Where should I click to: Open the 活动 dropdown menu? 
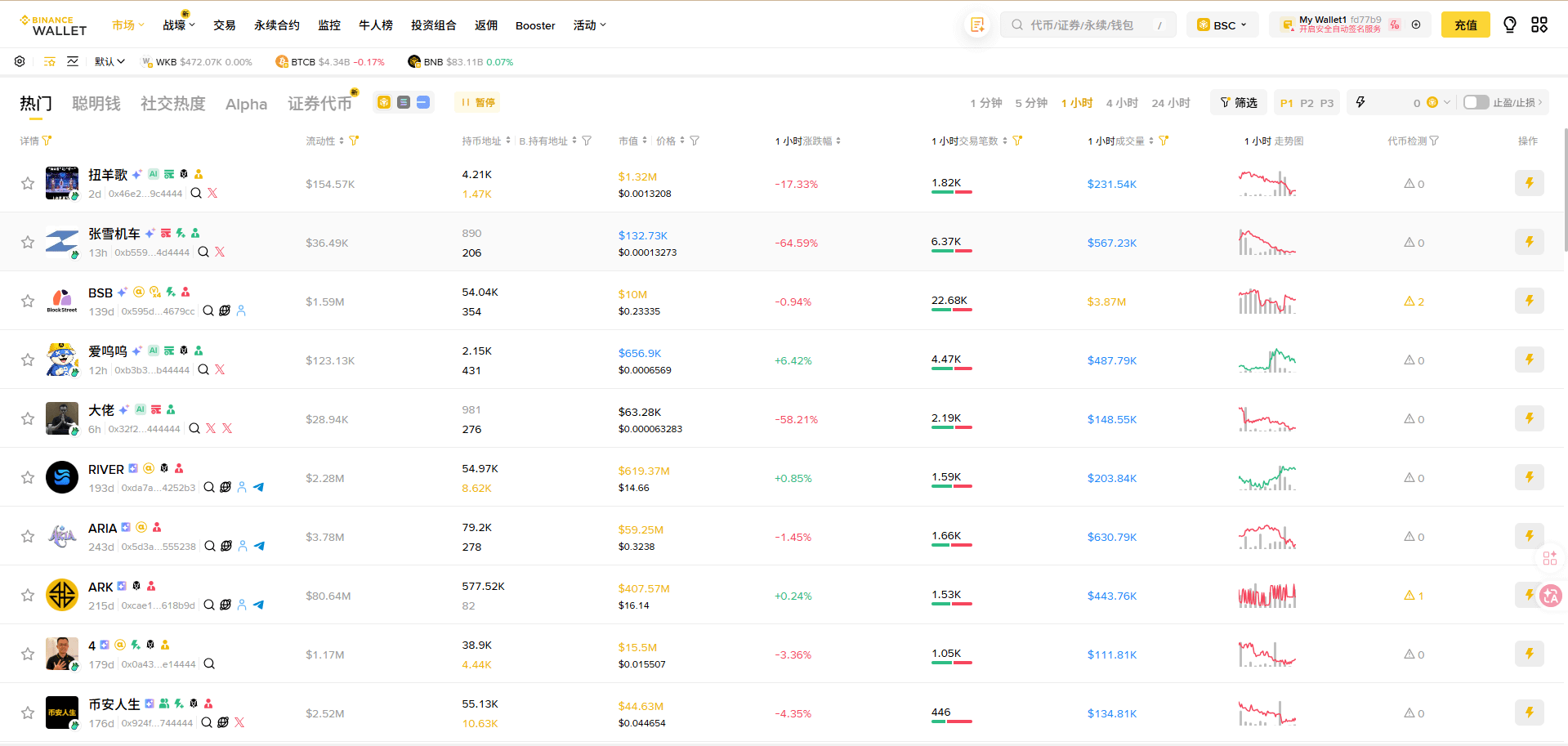[x=590, y=25]
